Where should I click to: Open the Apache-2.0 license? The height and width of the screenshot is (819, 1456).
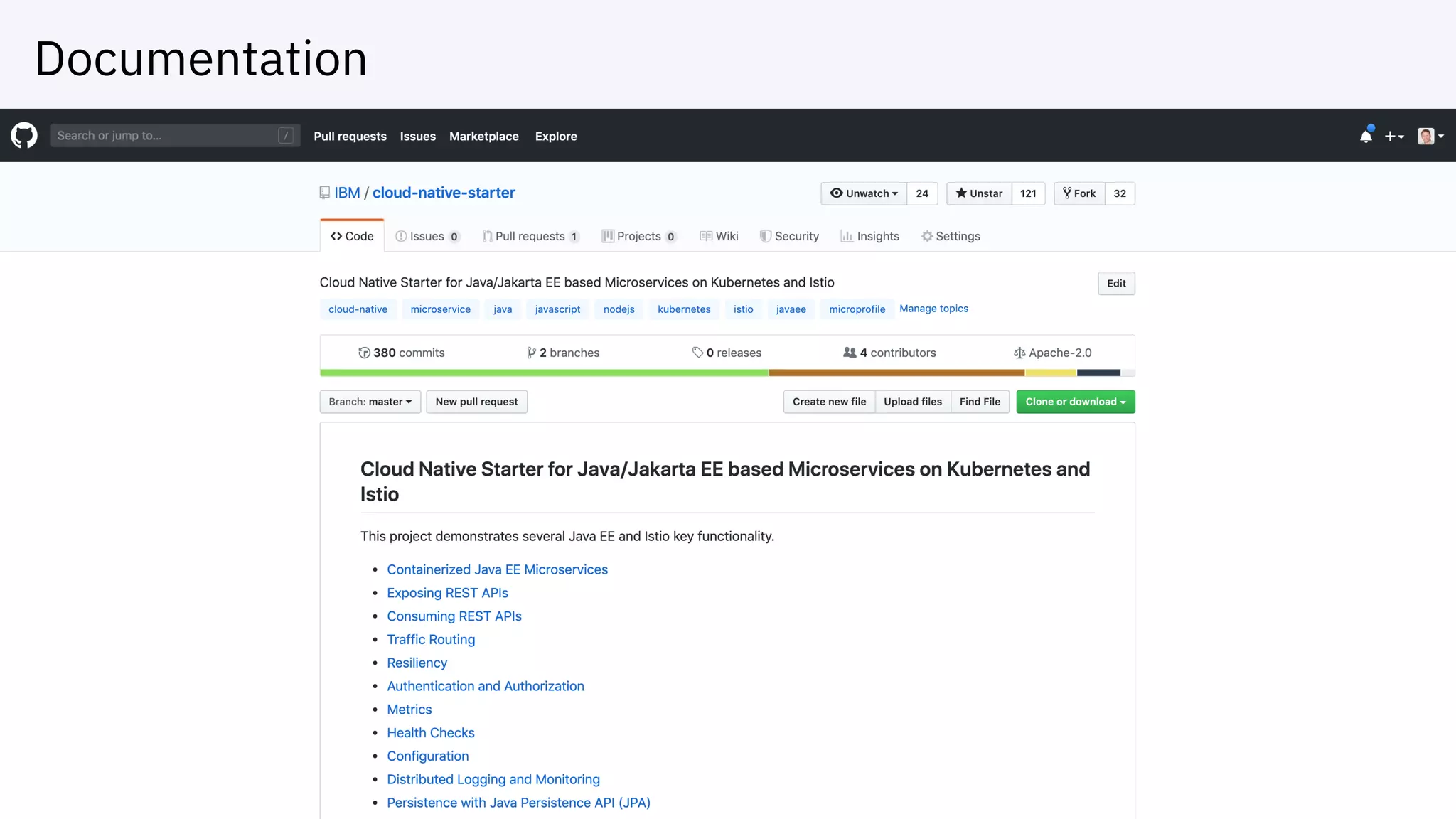click(1053, 353)
